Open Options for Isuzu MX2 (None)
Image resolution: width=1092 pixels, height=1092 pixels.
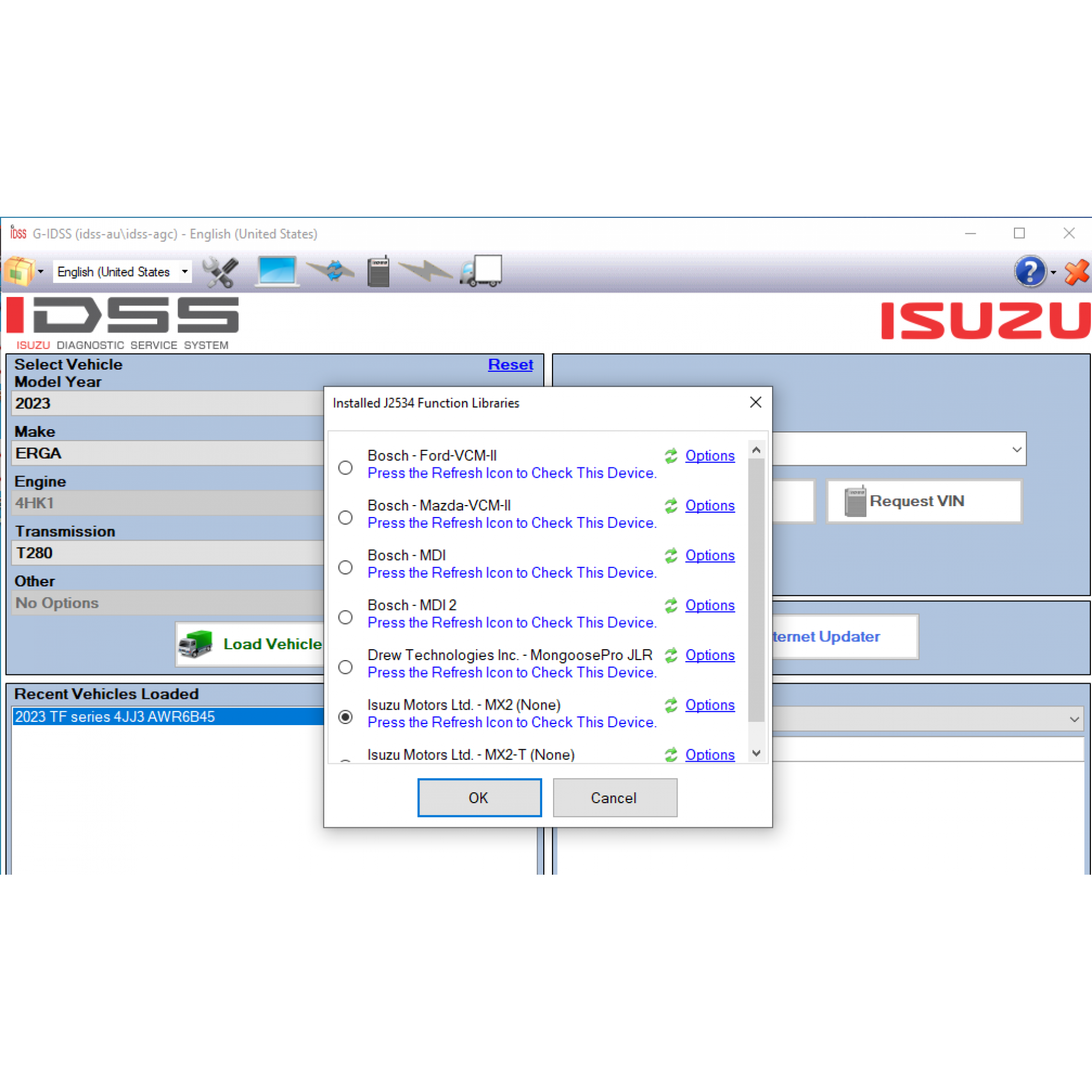point(710,705)
